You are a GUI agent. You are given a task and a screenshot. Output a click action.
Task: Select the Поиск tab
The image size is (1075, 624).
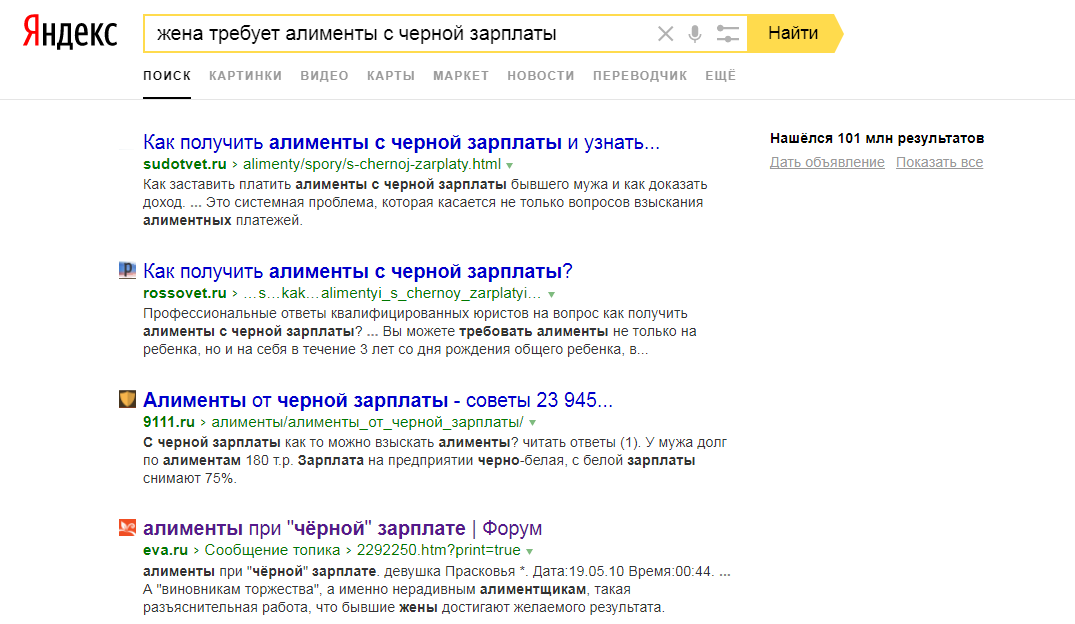(167, 75)
